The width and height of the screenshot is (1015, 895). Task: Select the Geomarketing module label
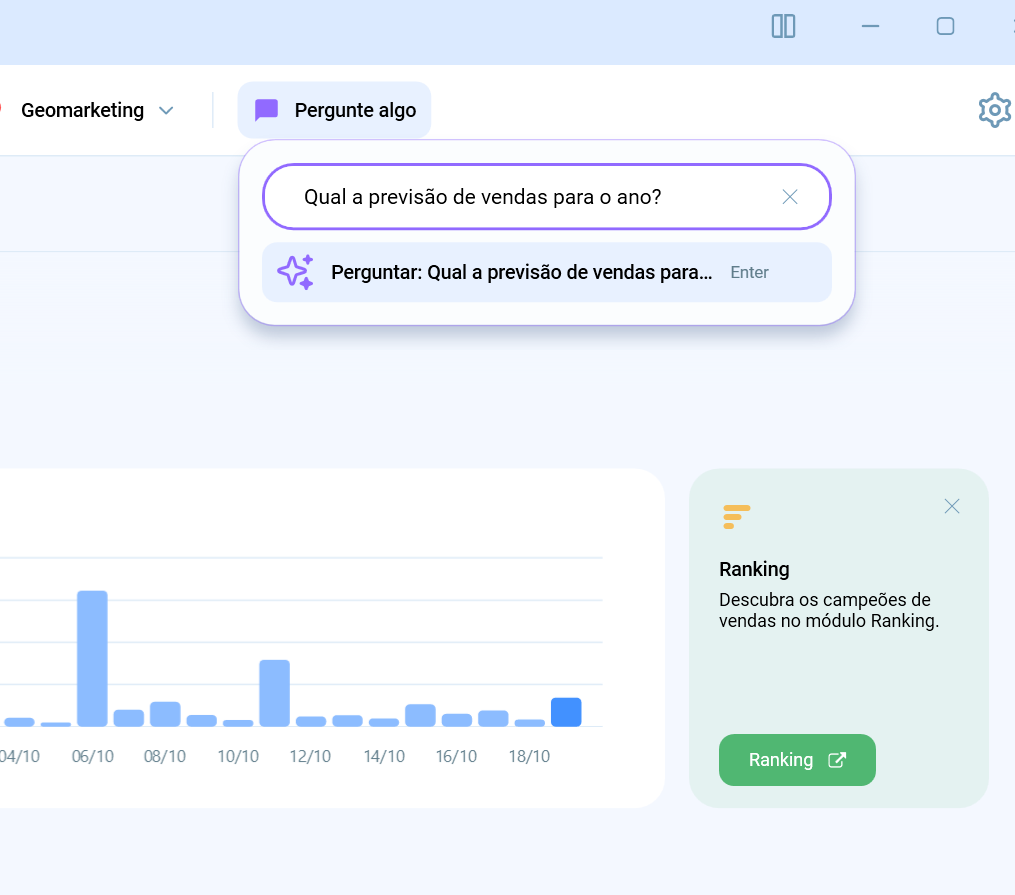(x=82, y=110)
